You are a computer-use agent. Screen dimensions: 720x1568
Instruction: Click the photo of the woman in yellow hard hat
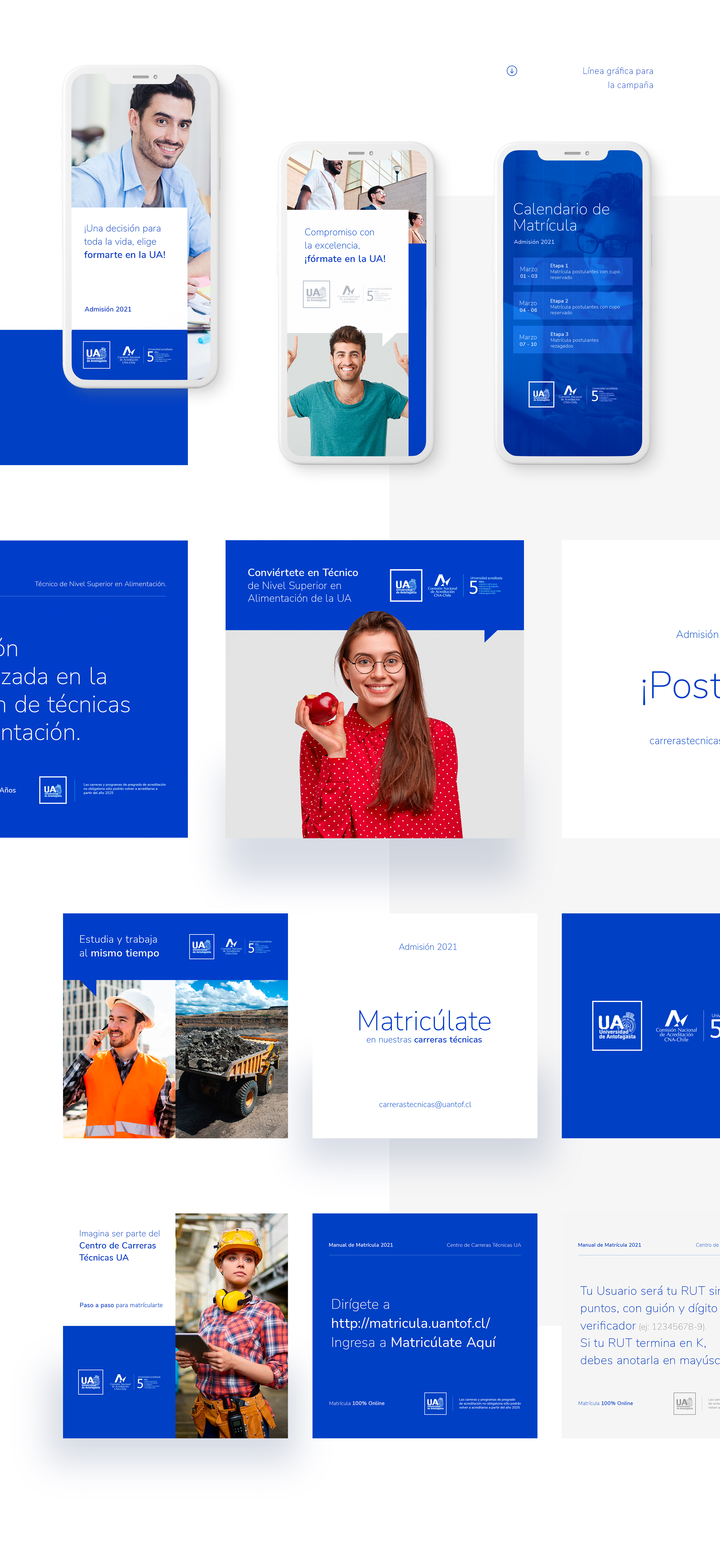click(232, 1326)
